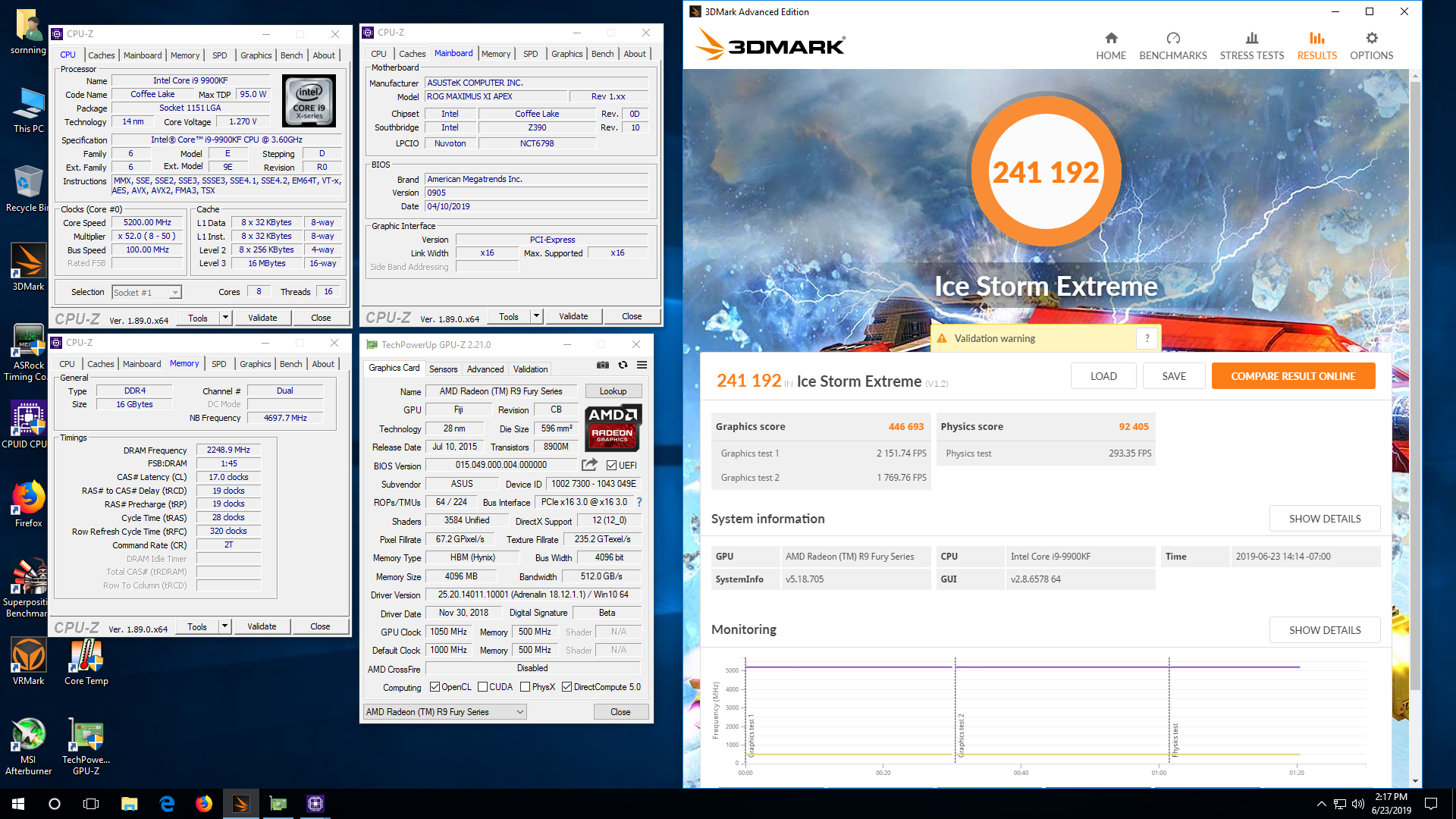
Task: Open the Socket #1 selection dropdown
Action: 146,292
